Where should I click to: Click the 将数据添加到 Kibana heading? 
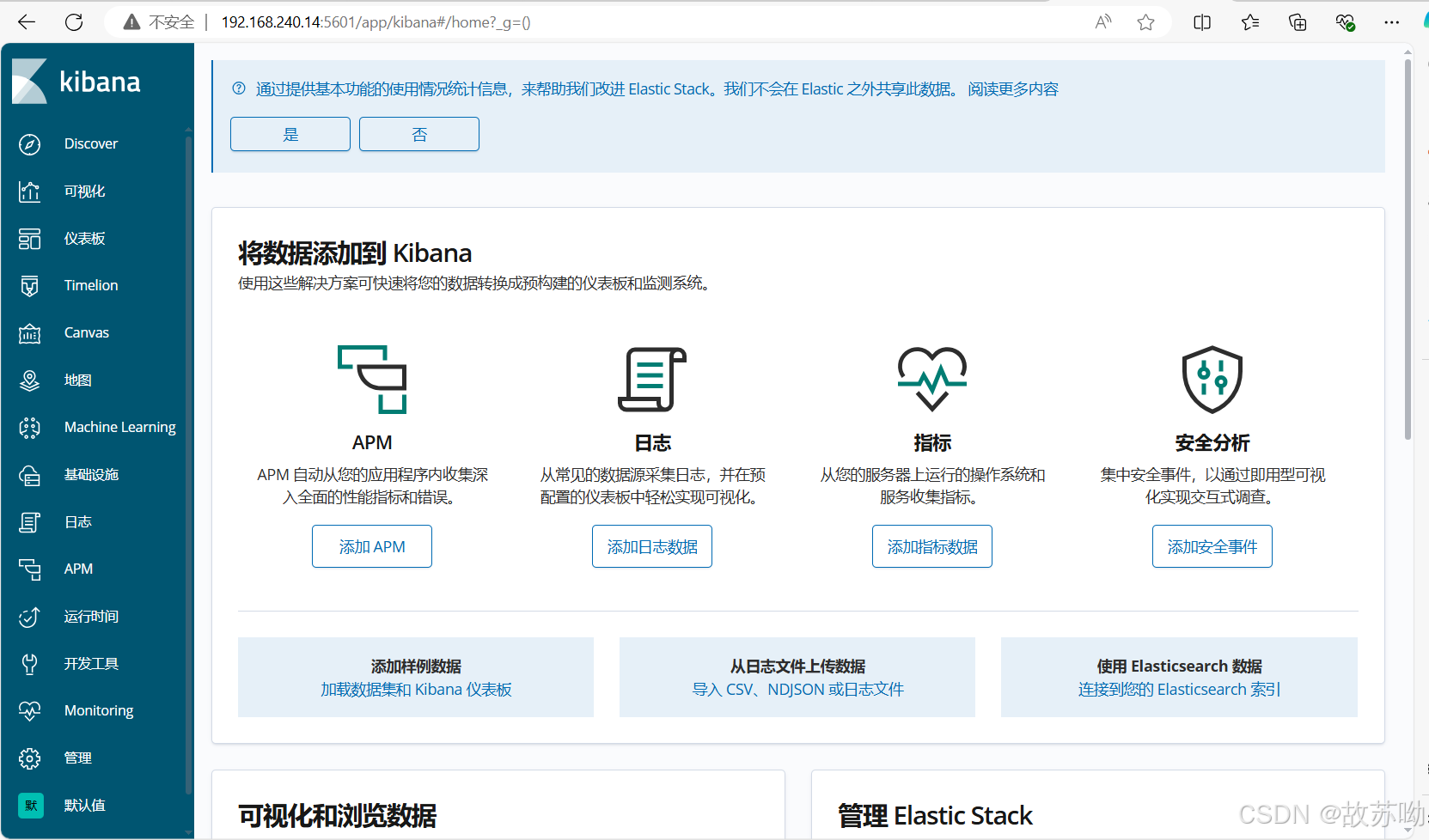[x=355, y=253]
